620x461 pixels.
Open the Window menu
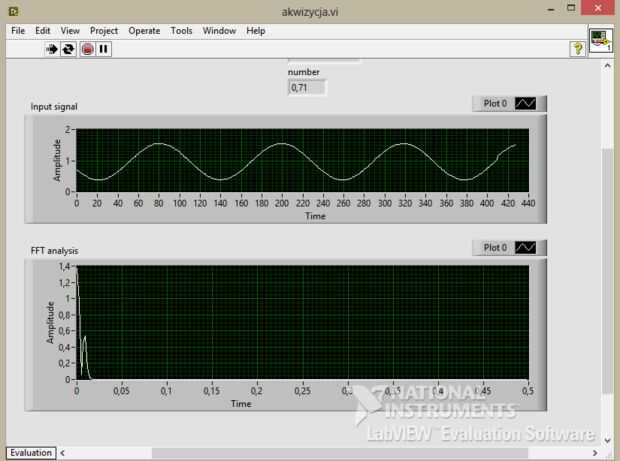(x=219, y=31)
